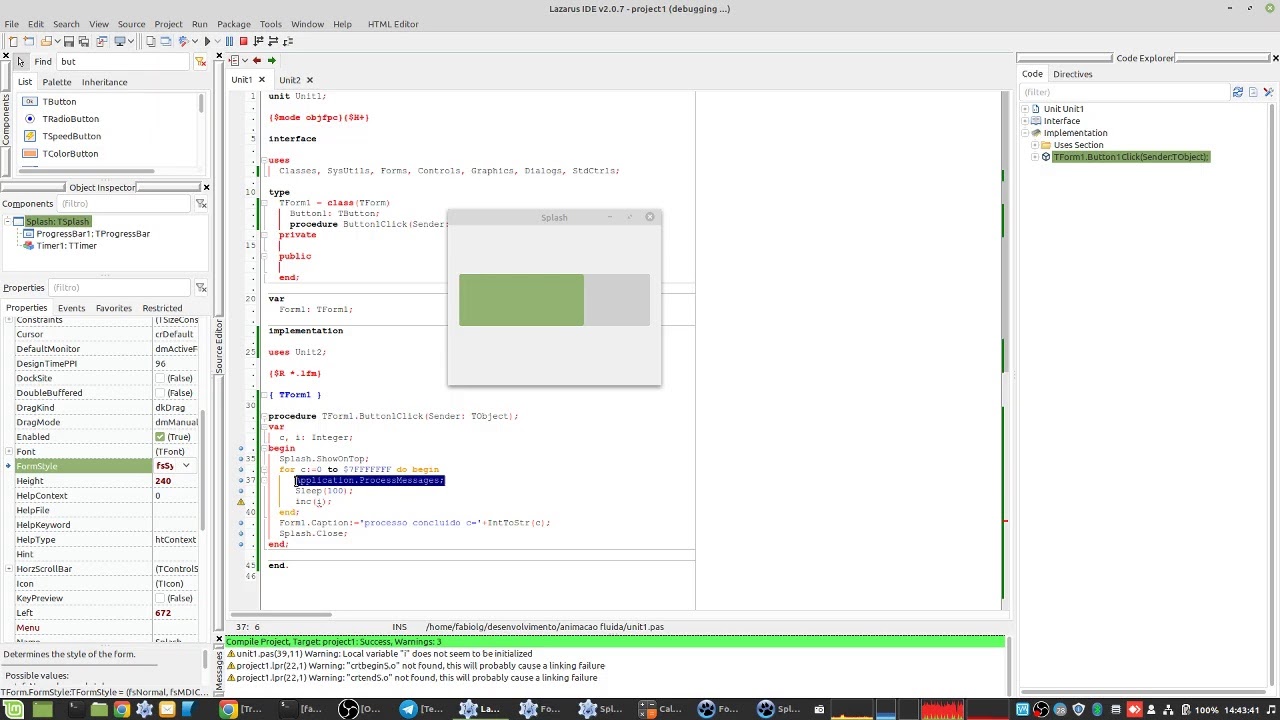The image size is (1280, 720).
Task: Clear the component Find filter
Action: [200, 62]
